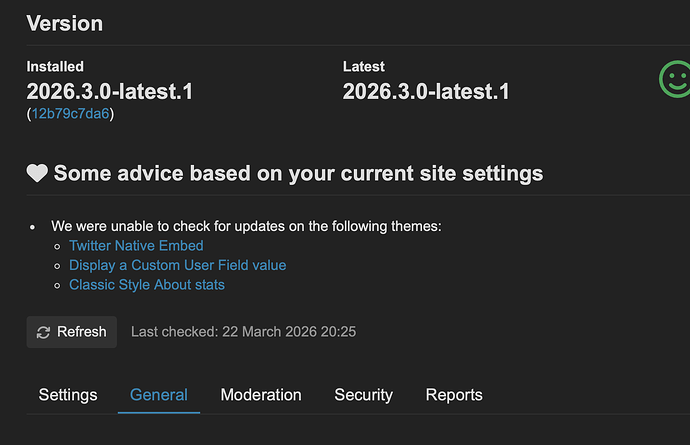
Task: Click the Refresh button
Action: [72, 332]
